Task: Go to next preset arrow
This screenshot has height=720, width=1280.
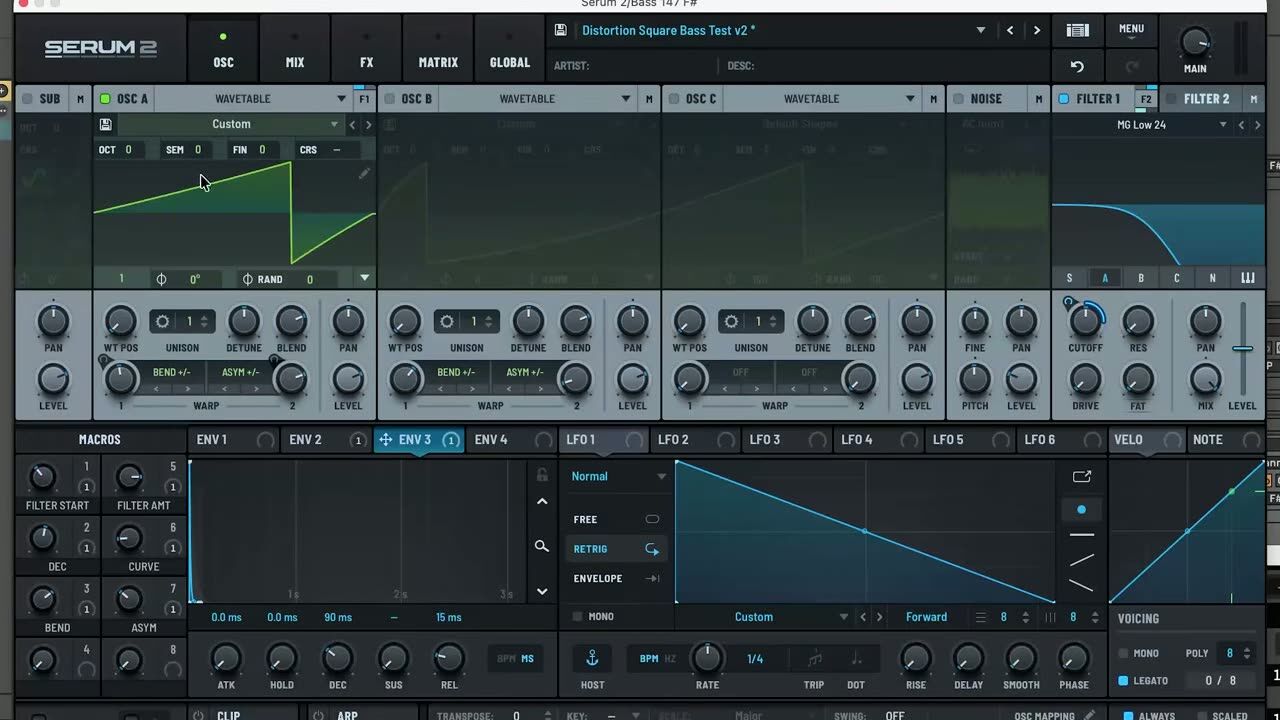Action: click(x=1036, y=31)
